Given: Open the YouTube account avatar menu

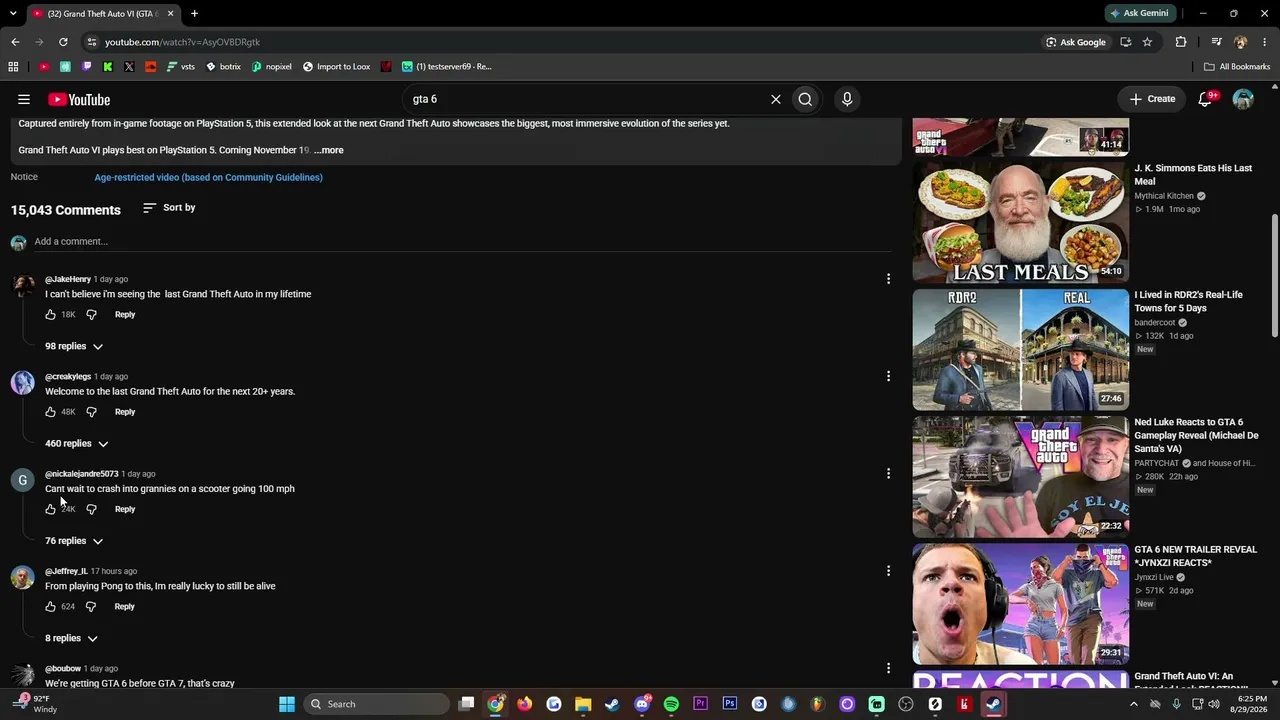Looking at the screenshot, I should (x=1243, y=99).
